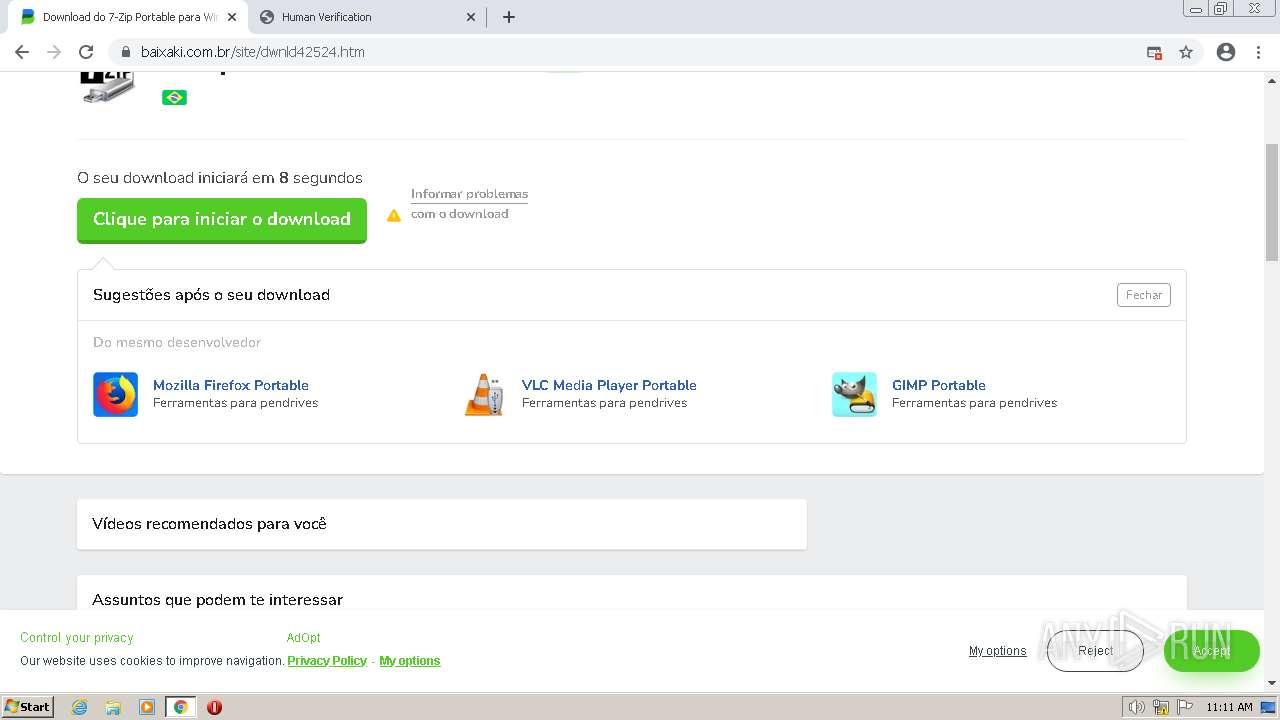View site info via the padlock icon

click(126, 52)
